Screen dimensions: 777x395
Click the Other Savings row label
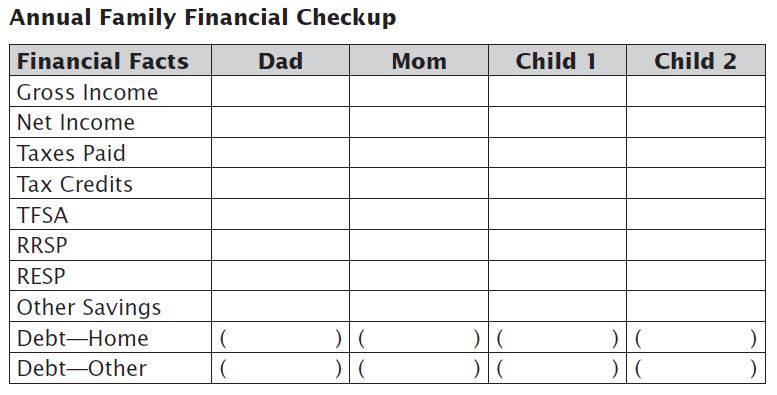coord(89,307)
